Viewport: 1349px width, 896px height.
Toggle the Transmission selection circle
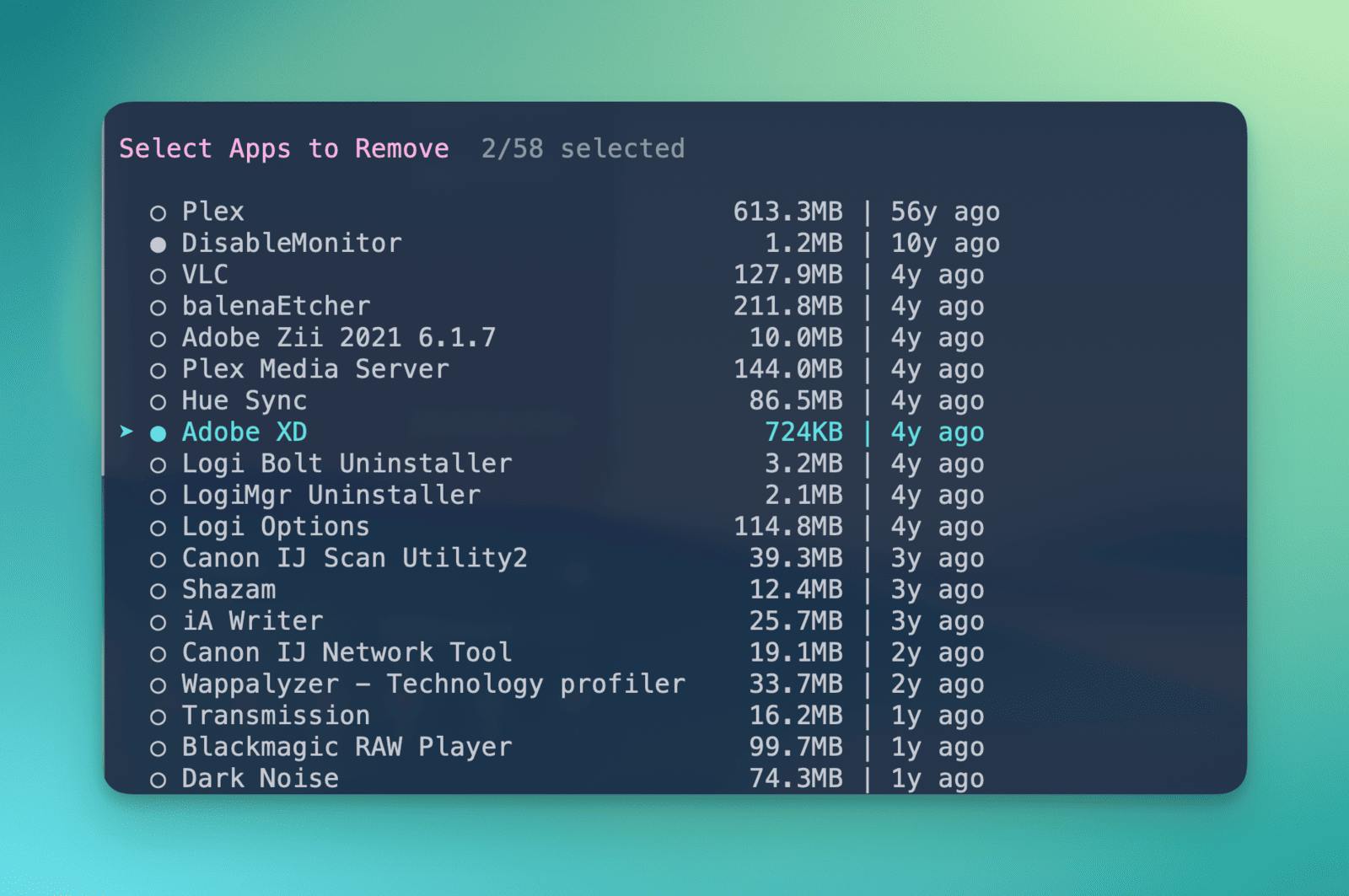pos(158,716)
